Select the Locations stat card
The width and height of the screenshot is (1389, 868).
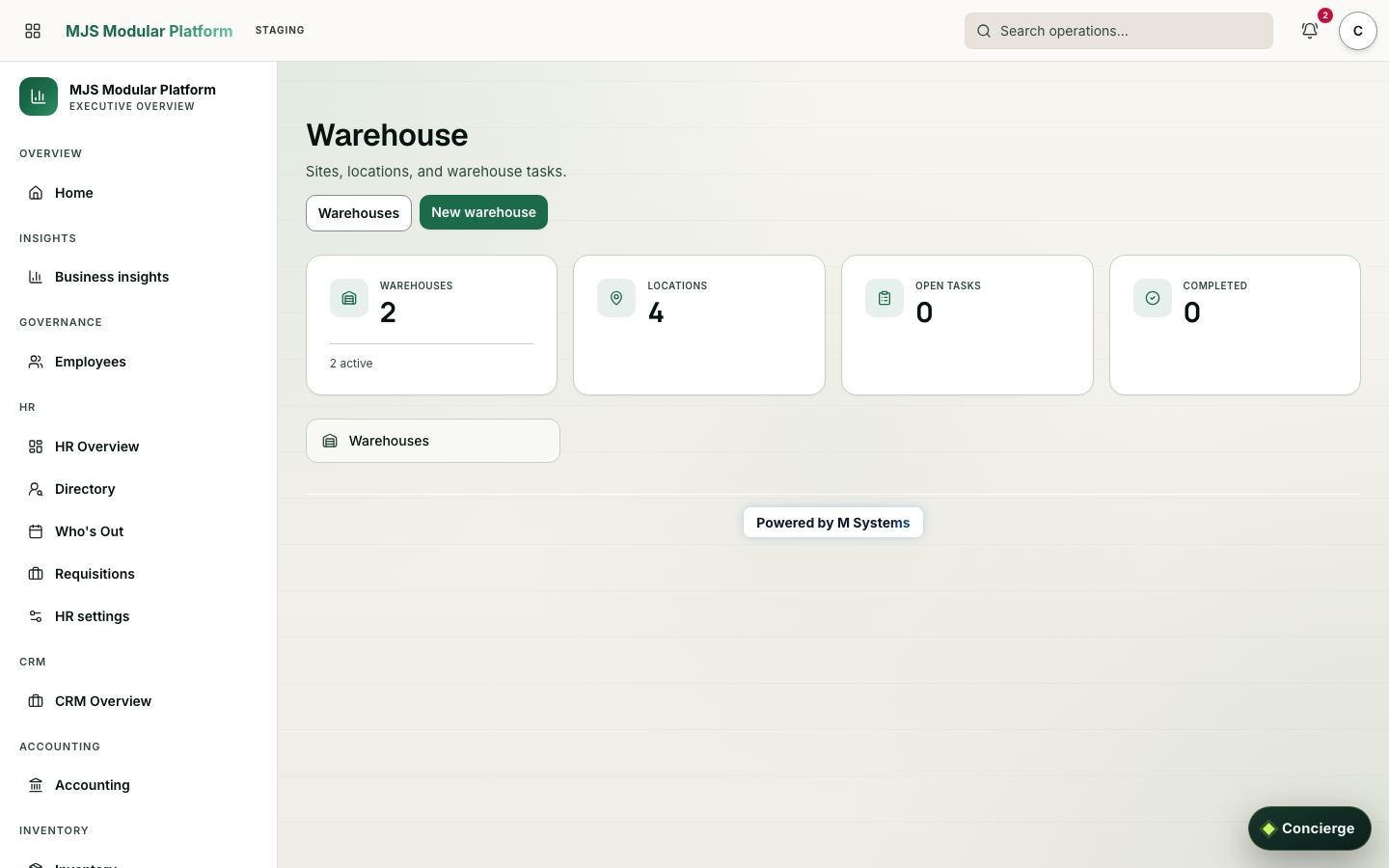pos(699,325)
